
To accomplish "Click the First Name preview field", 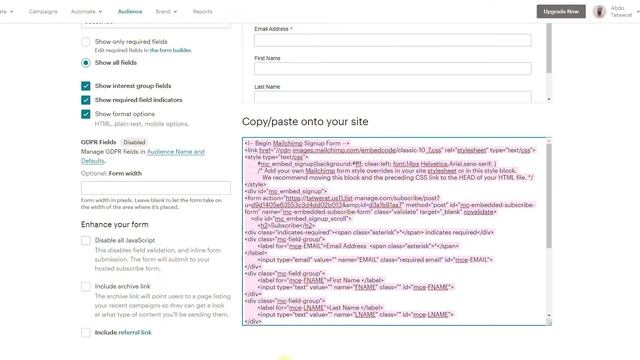I will [x=393, y=69].
